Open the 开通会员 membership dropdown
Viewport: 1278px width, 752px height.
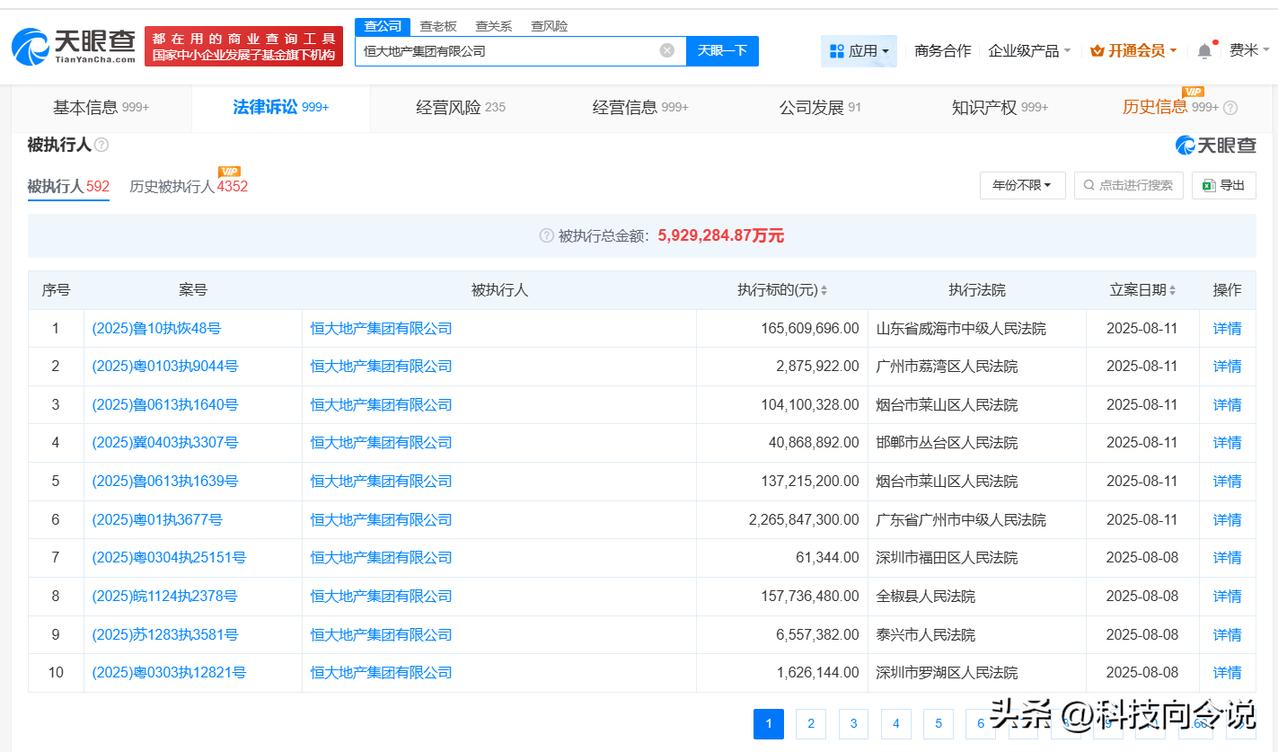1133,51
